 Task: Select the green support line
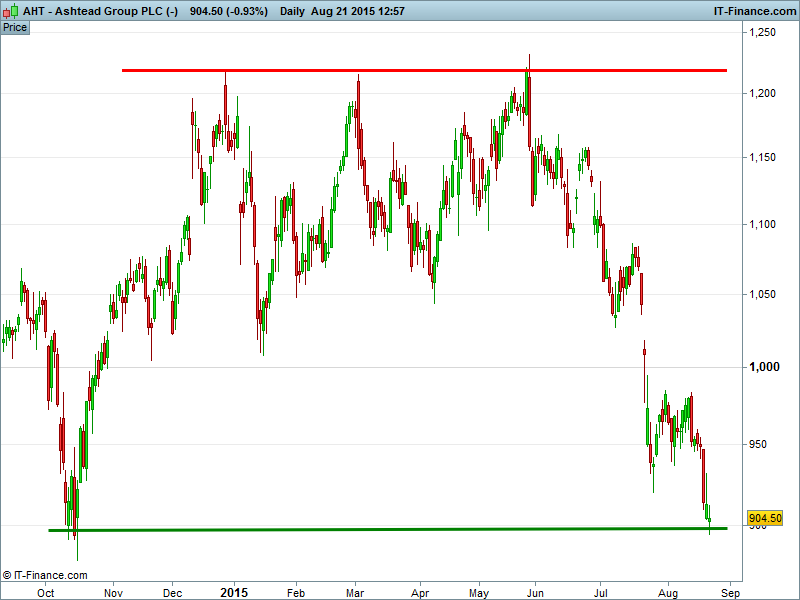pyautogui.click(x=400, y=529)
